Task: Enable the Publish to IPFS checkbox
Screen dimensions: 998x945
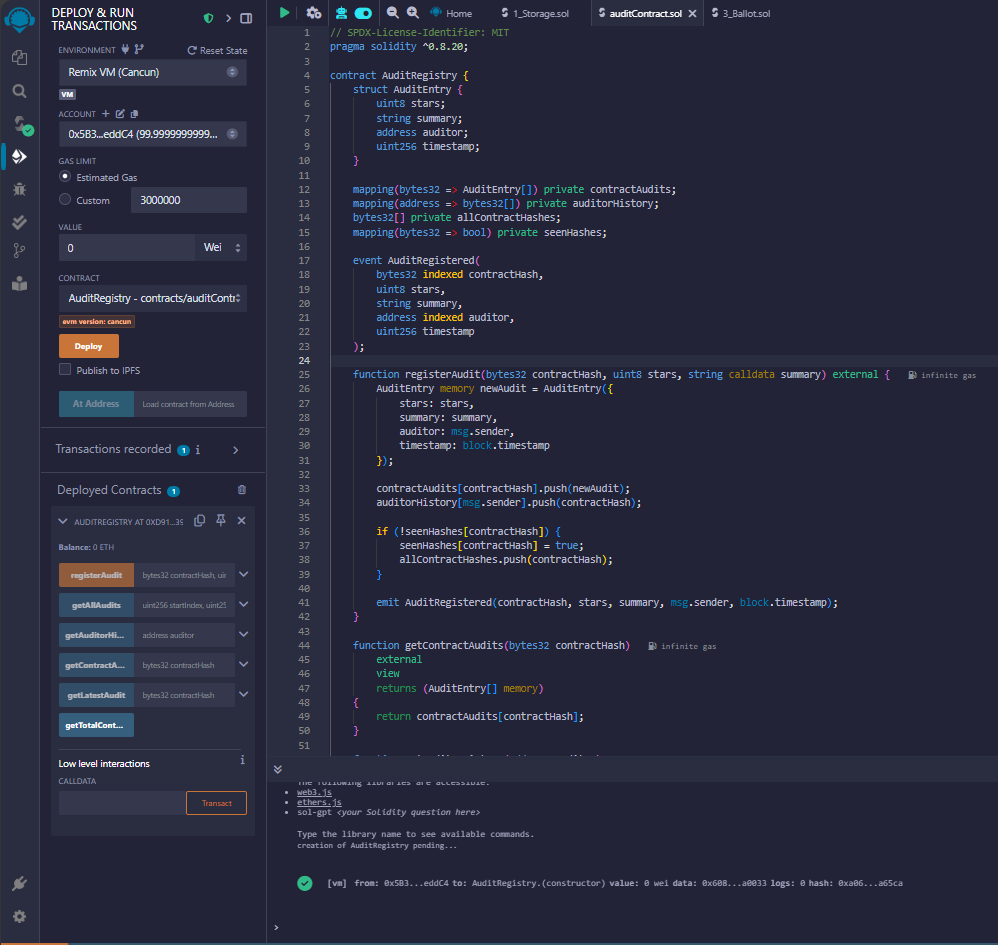Action: point(66,370)
